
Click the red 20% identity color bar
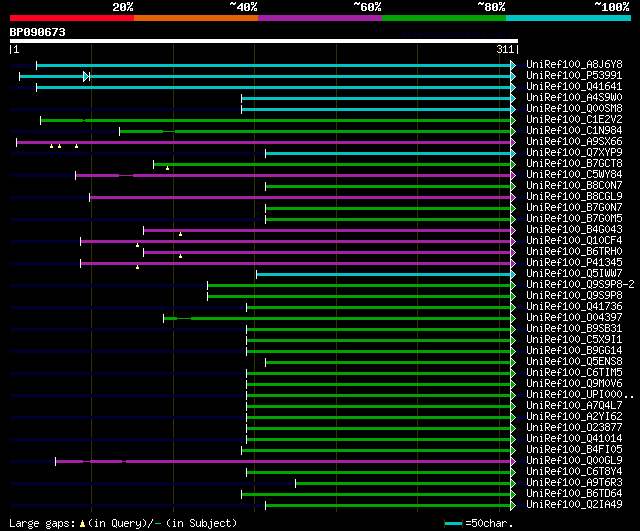(x=72, y=18)
